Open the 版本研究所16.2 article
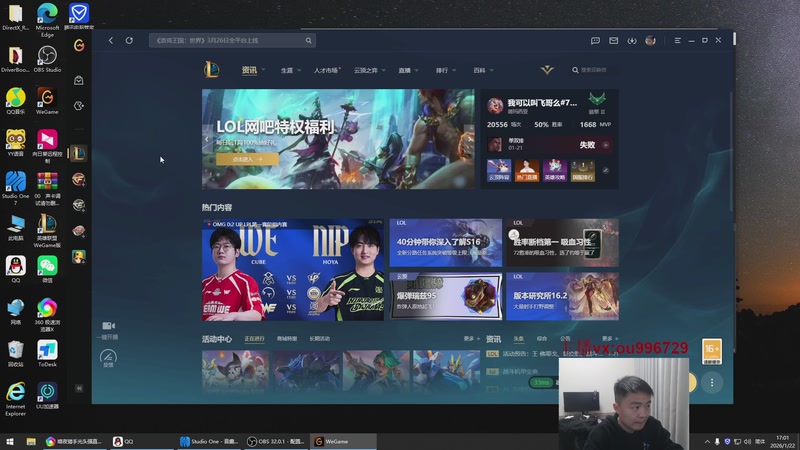 pyautogui.click(x=562, y=296)
